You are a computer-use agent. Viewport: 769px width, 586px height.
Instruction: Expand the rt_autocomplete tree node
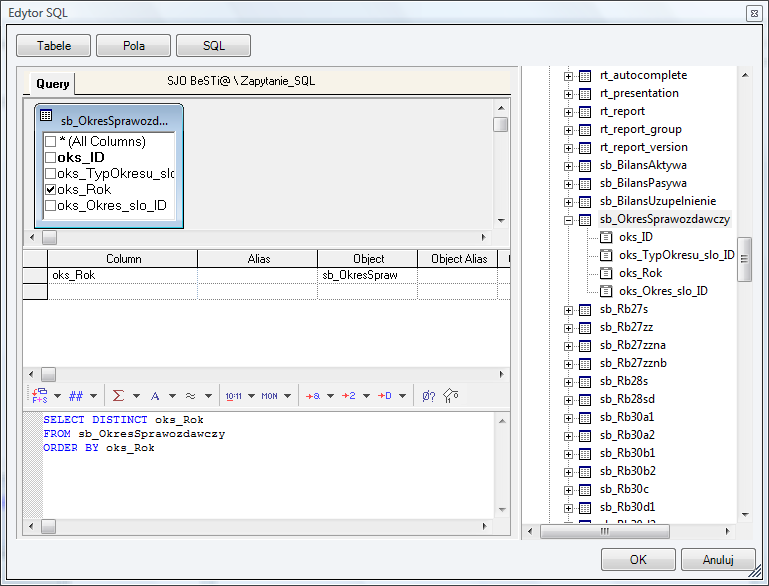click(x=568, y=76)
